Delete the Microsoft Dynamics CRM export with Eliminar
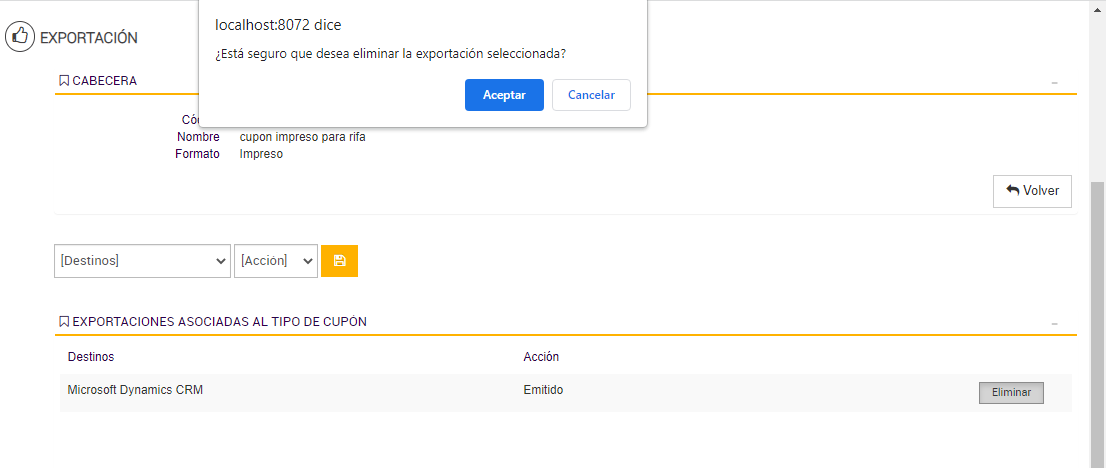 click(1011, 393)
